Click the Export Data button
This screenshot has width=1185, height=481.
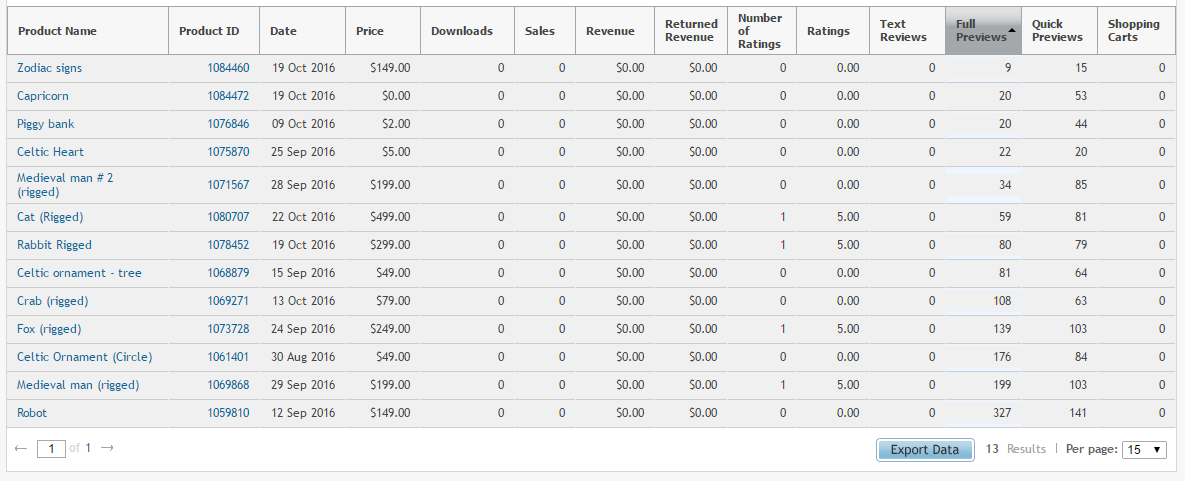click(924, 450)
